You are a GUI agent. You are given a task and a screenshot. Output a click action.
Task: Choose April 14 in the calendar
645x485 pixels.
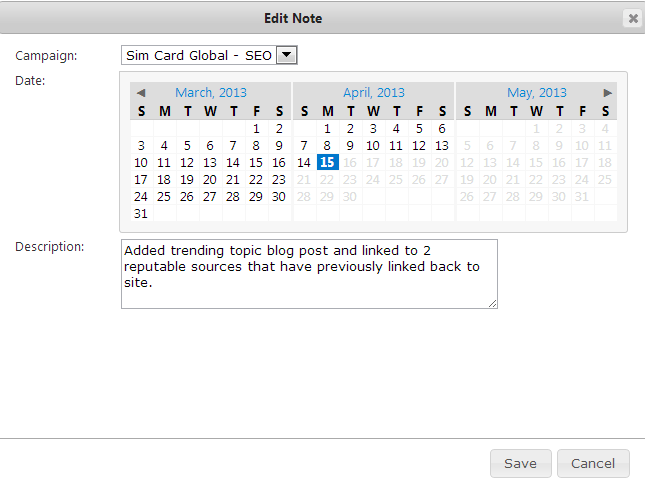pyautogui.click(x=304, y=163)
